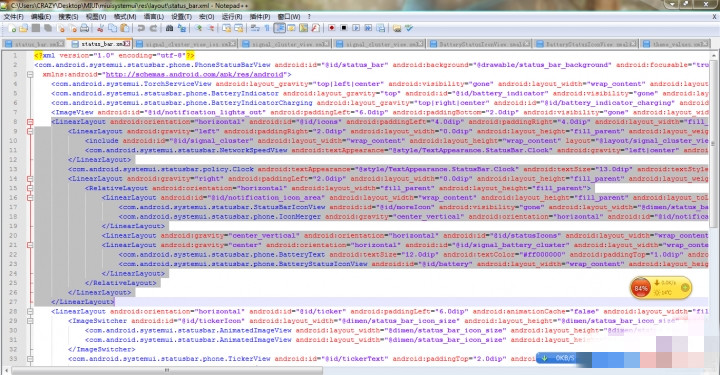This screenshot has width=720, height=375.
Task: Collapse the fold marker on line 9
Action: pyautogui.click(x=30, y=131)
